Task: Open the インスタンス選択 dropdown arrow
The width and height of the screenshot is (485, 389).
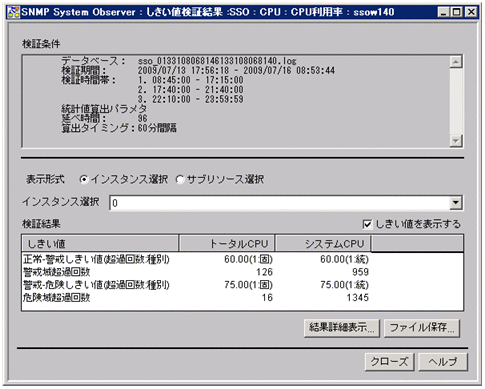Action: (x=455, y=203)
